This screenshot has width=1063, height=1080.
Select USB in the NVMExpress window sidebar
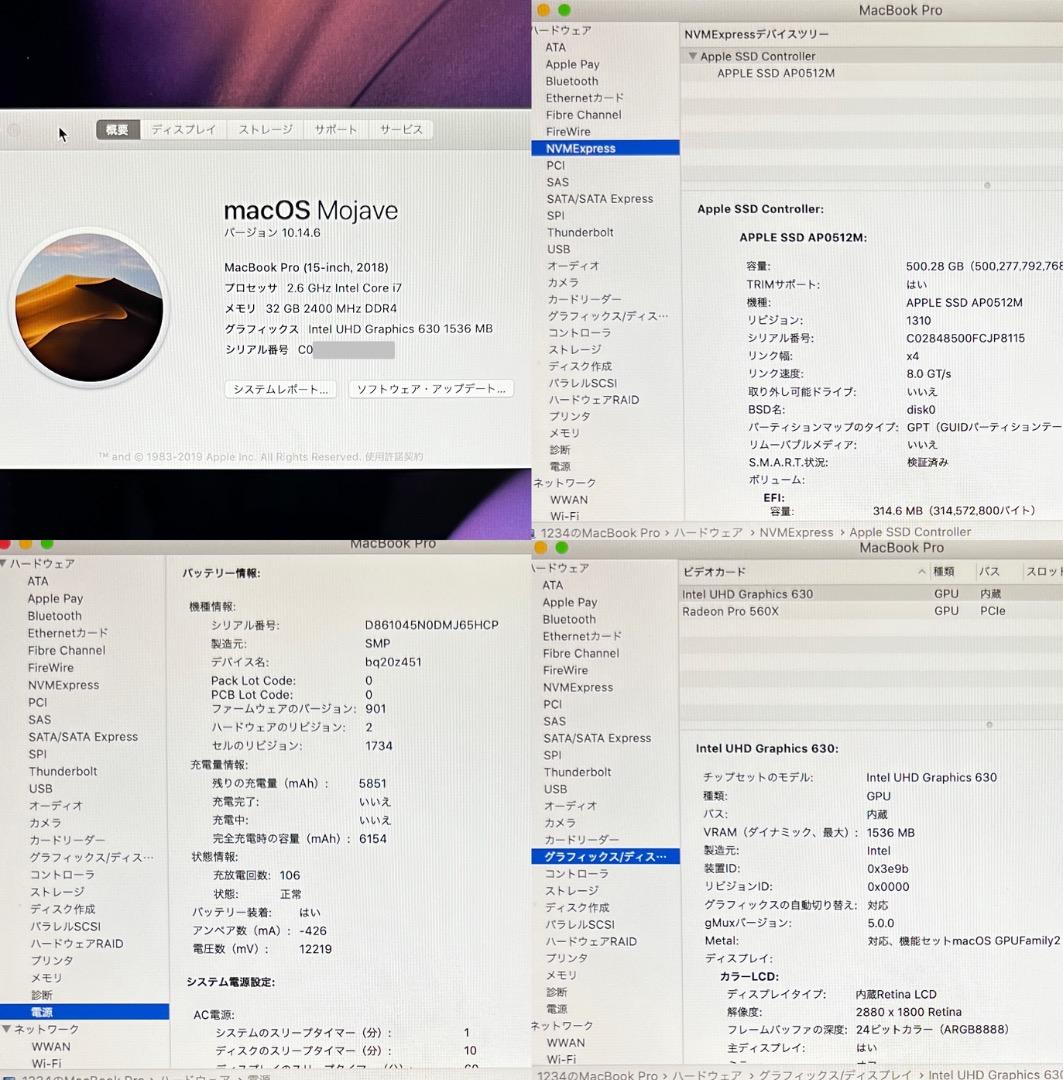559,249
